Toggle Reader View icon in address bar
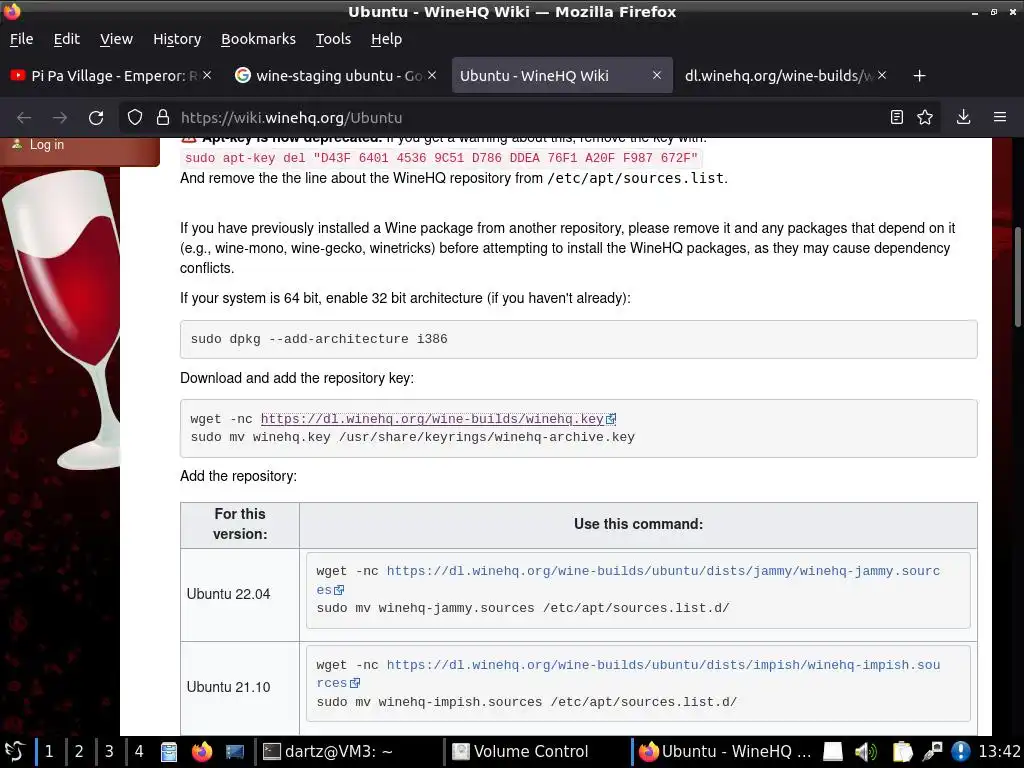 (x=897, y=117)
